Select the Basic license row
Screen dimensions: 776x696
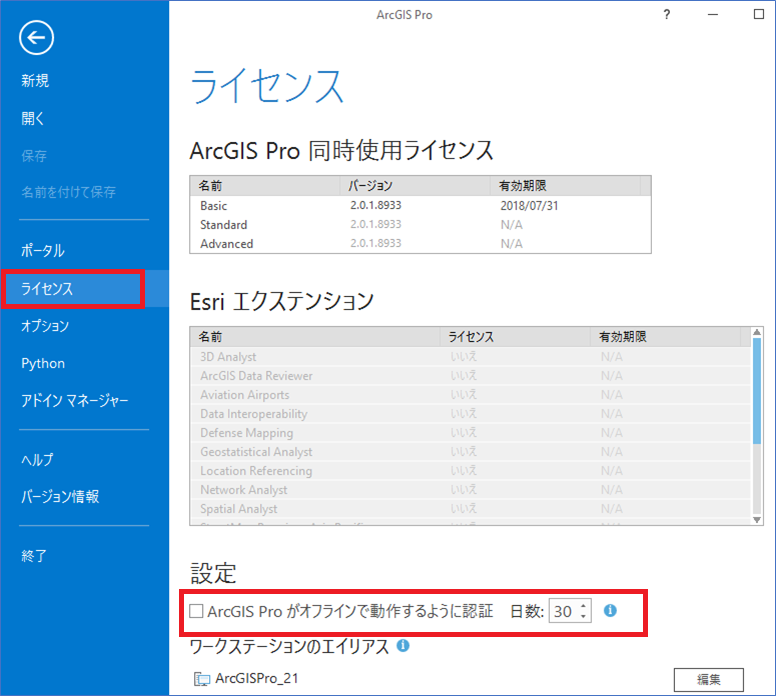point(420,205)
